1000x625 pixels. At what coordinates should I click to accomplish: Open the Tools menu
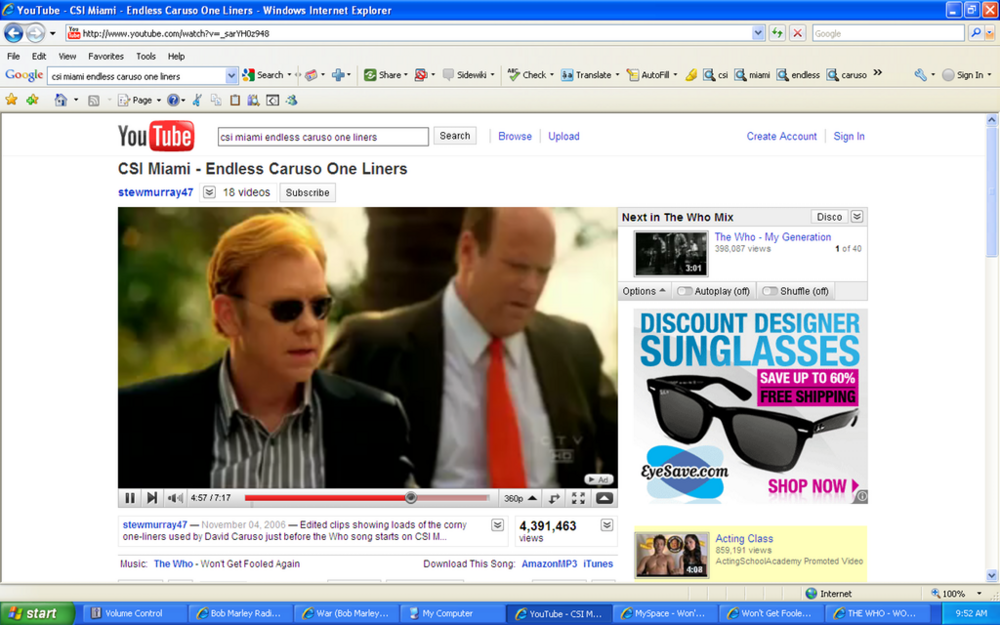click(146, 56)
